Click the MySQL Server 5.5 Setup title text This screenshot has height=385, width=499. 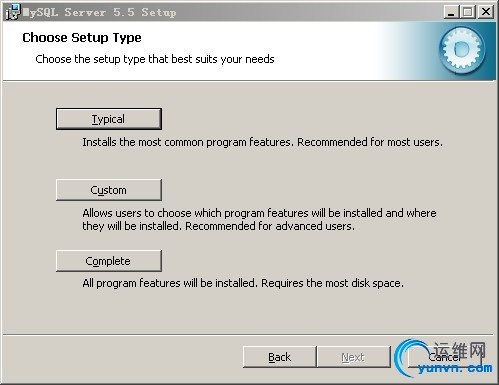coord(99,12)
